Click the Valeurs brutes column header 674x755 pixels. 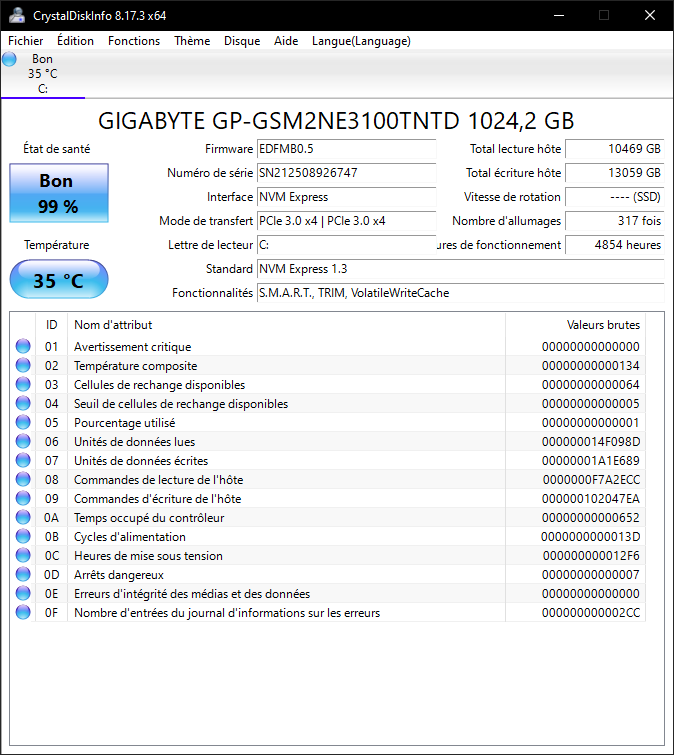point(575,325)
